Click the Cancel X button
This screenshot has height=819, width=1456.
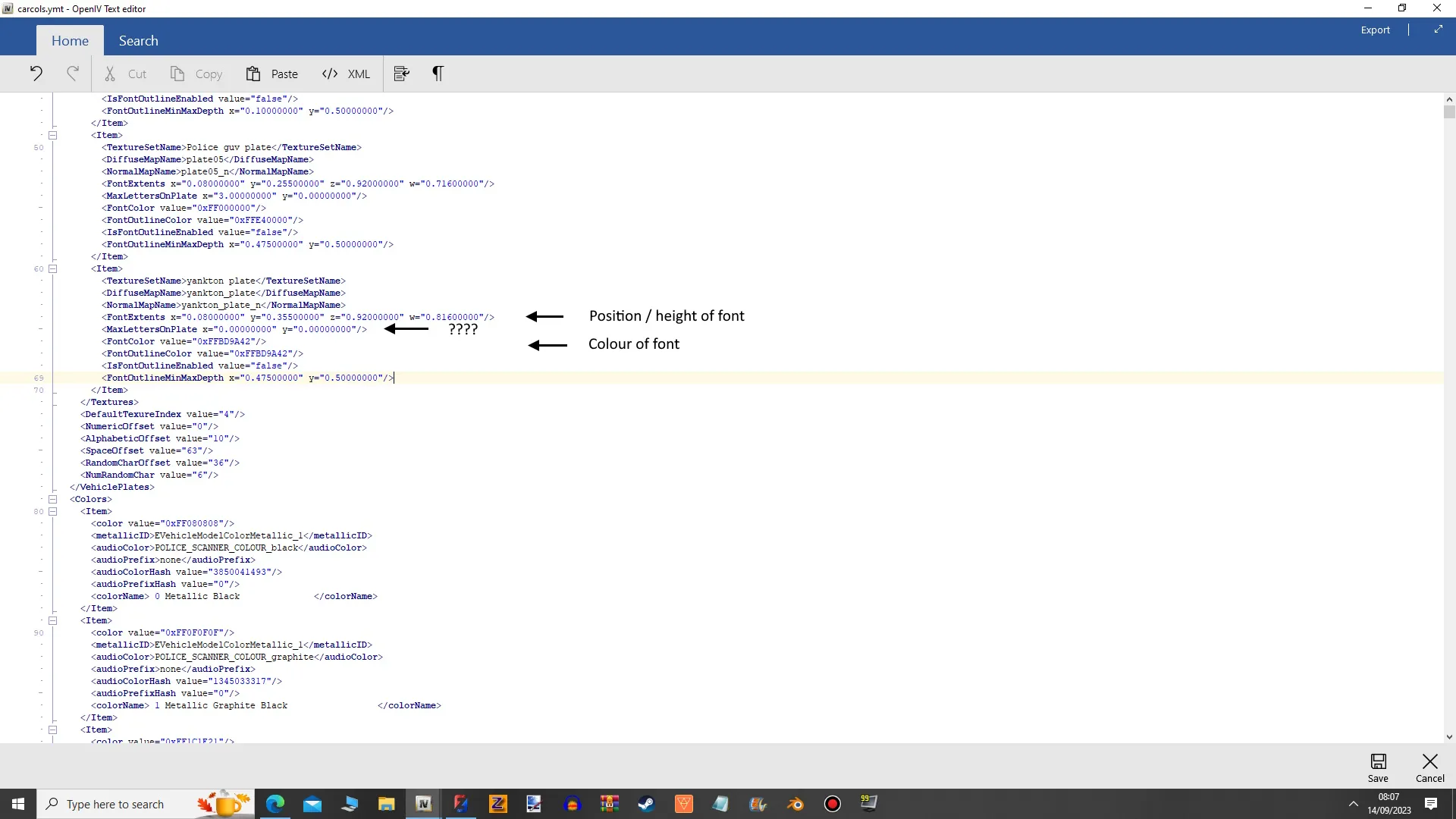(1429, 767)
